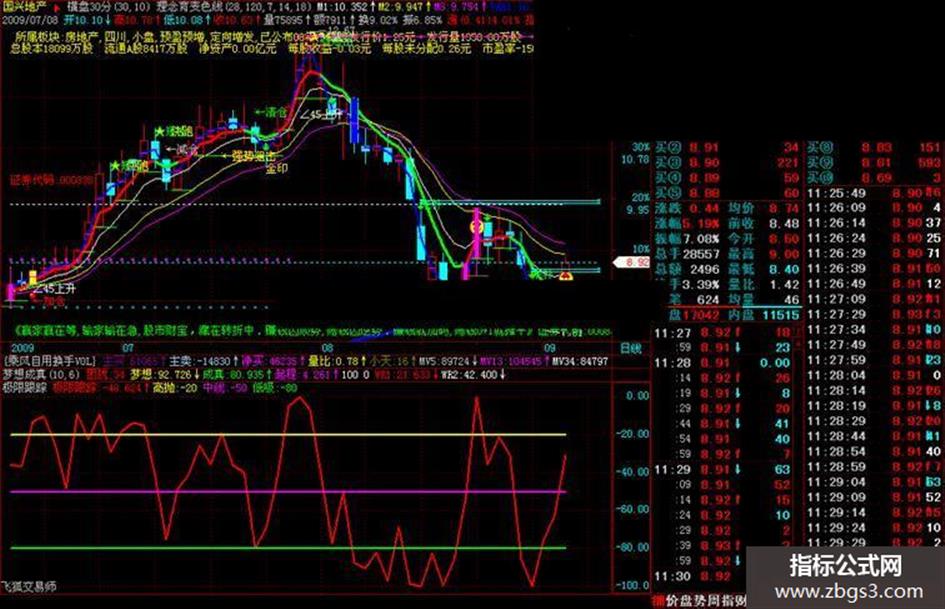Click the ∠45上升 label near the chart start
Screen dimensions: 945x609
54,289
